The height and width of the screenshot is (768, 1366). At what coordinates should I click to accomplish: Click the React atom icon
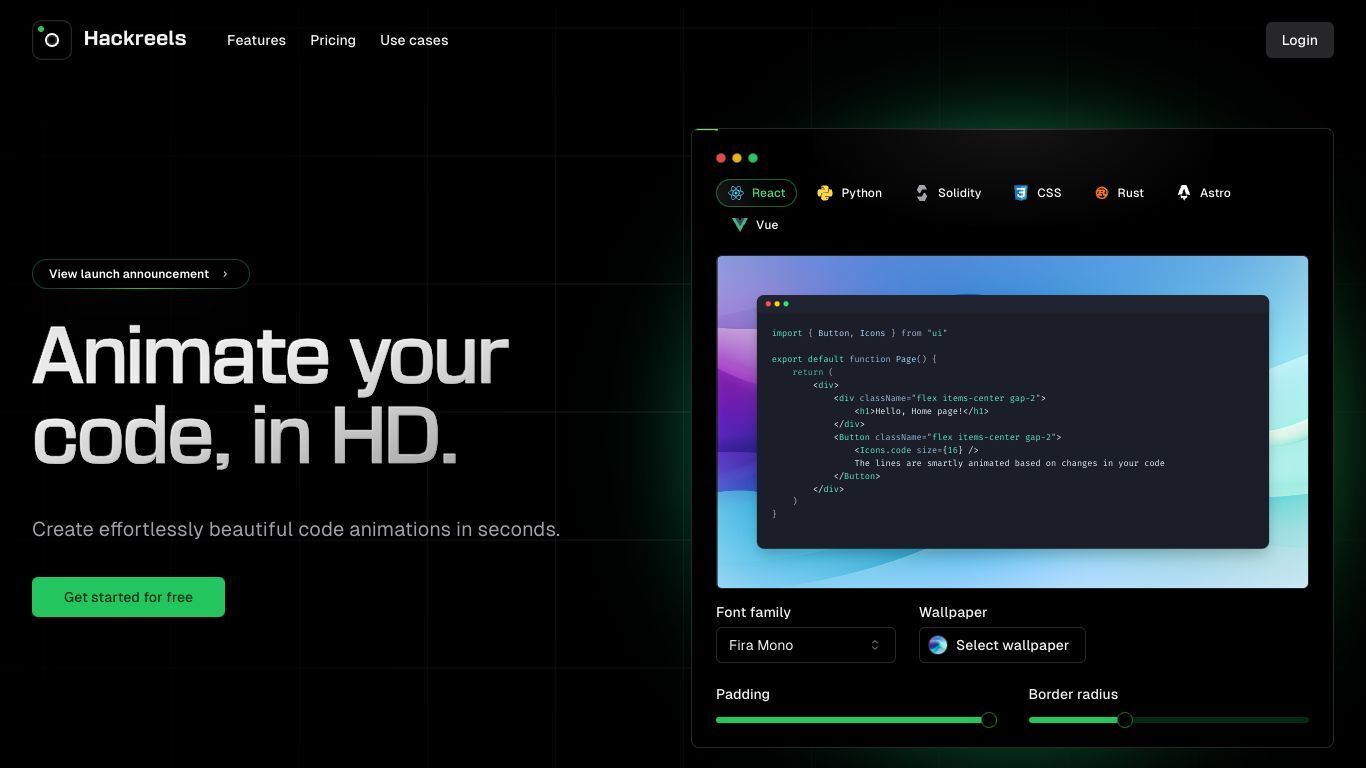click(x=736, y=193)
